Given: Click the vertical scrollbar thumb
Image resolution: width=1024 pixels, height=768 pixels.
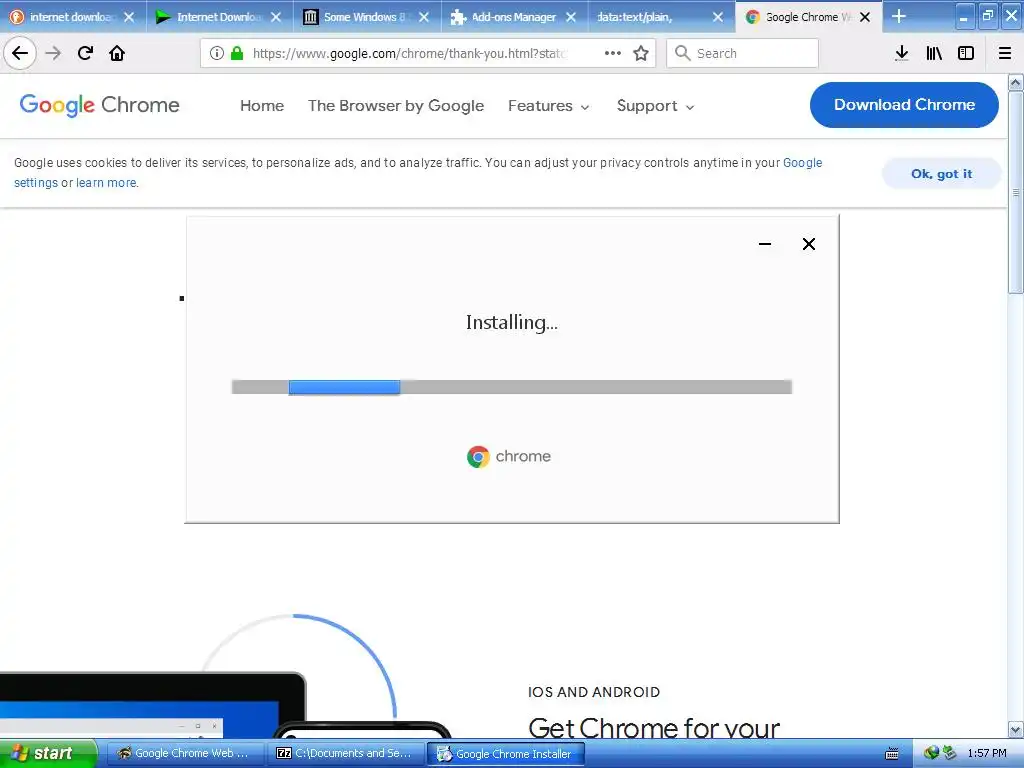Looking at the screenshot, I should pyautogui.click(x=1016, y=193).
